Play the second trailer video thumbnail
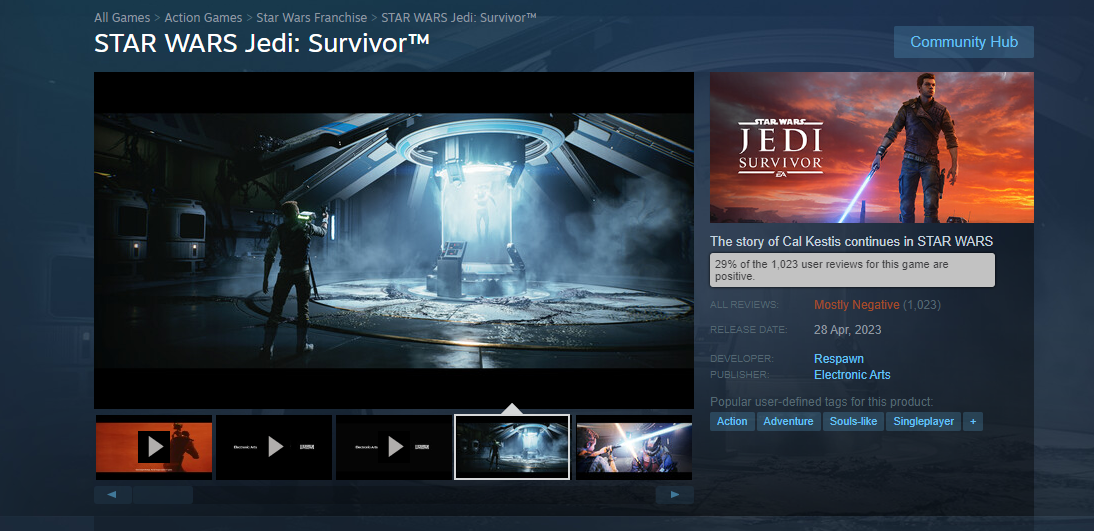Image resolution: width=1094 pixels, height=531 pixels. 274,447
